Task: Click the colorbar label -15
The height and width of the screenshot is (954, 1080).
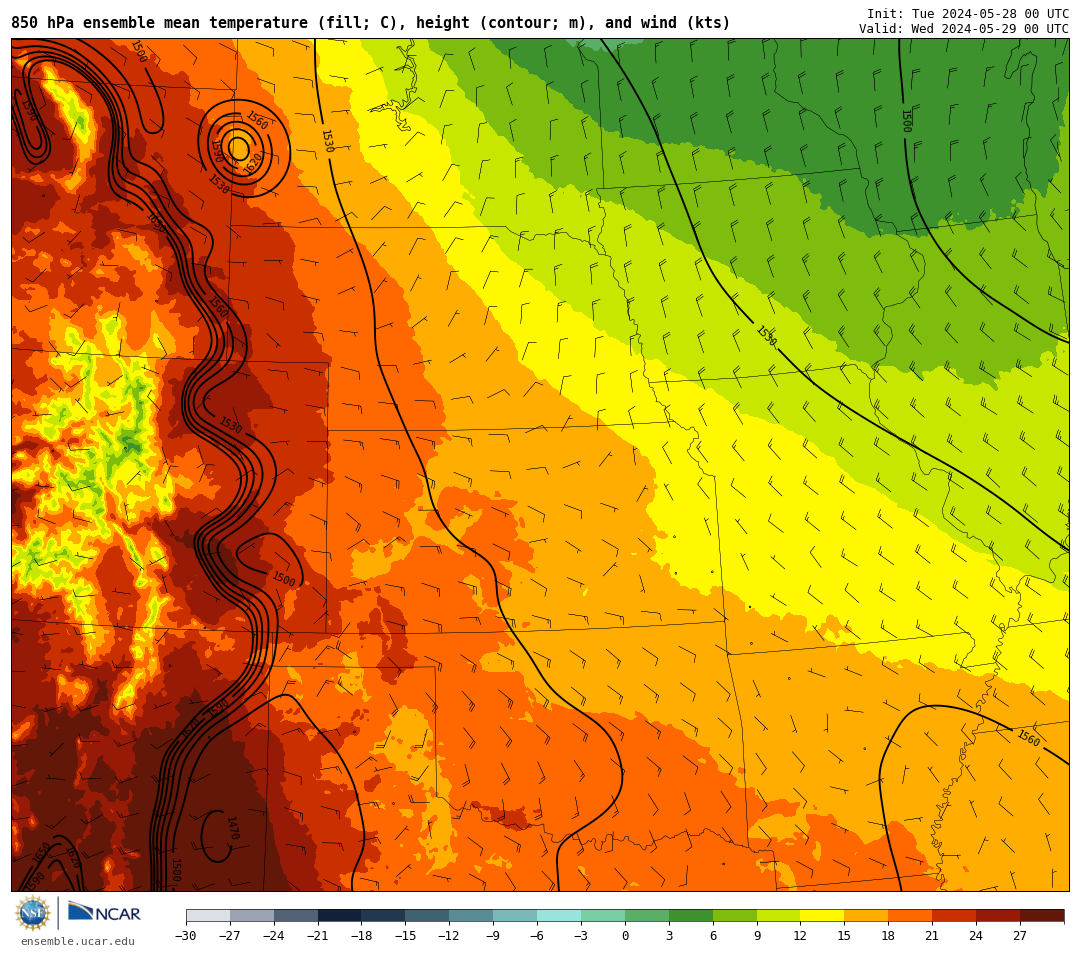Action: 406,935
